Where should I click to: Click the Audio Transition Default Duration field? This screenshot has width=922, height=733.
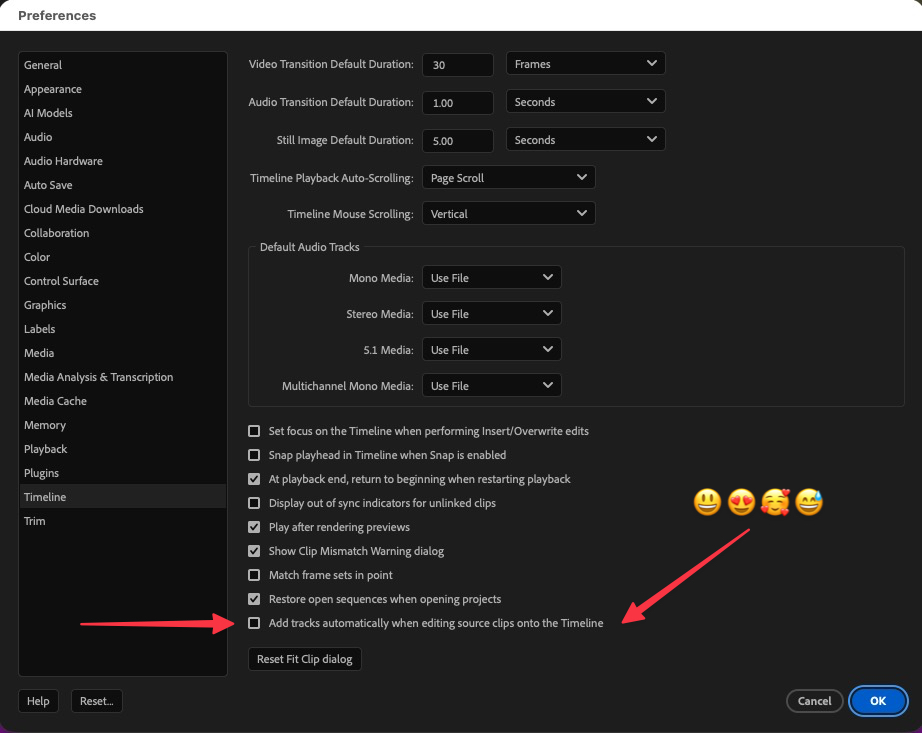[457, 103]
